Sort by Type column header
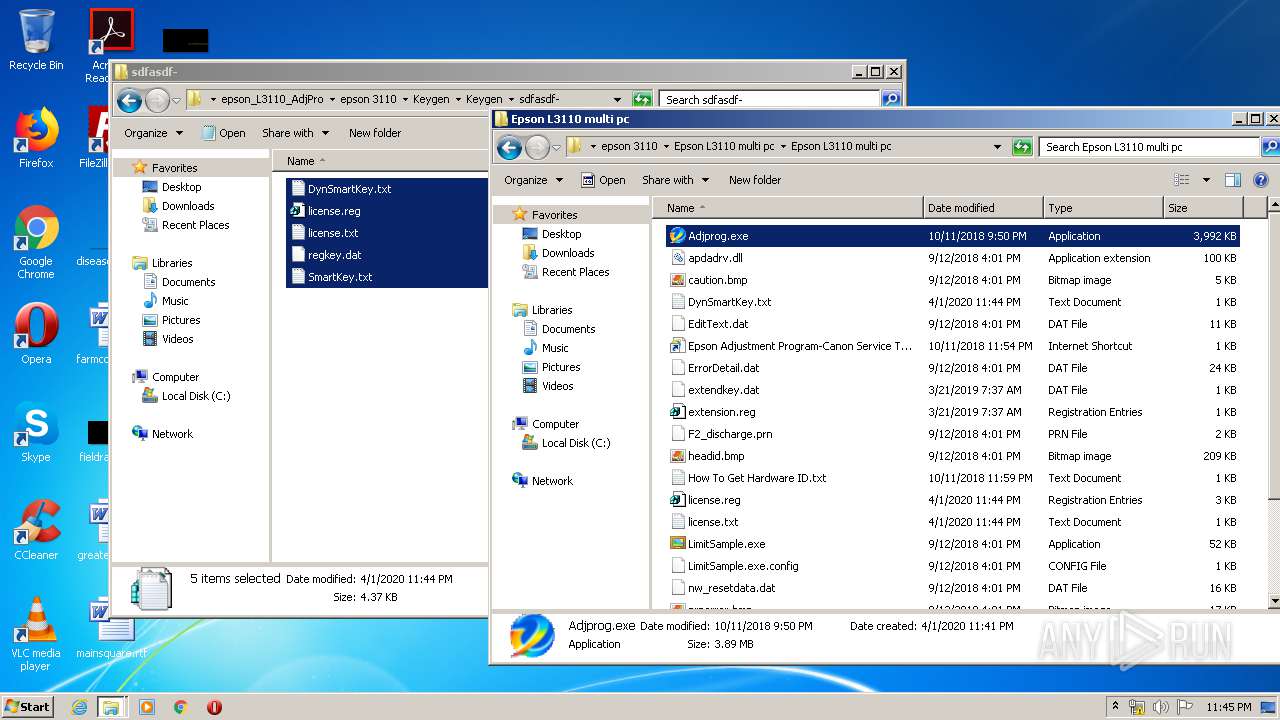This screenshot has width=1280, height=720. (x=1103, y=208)
